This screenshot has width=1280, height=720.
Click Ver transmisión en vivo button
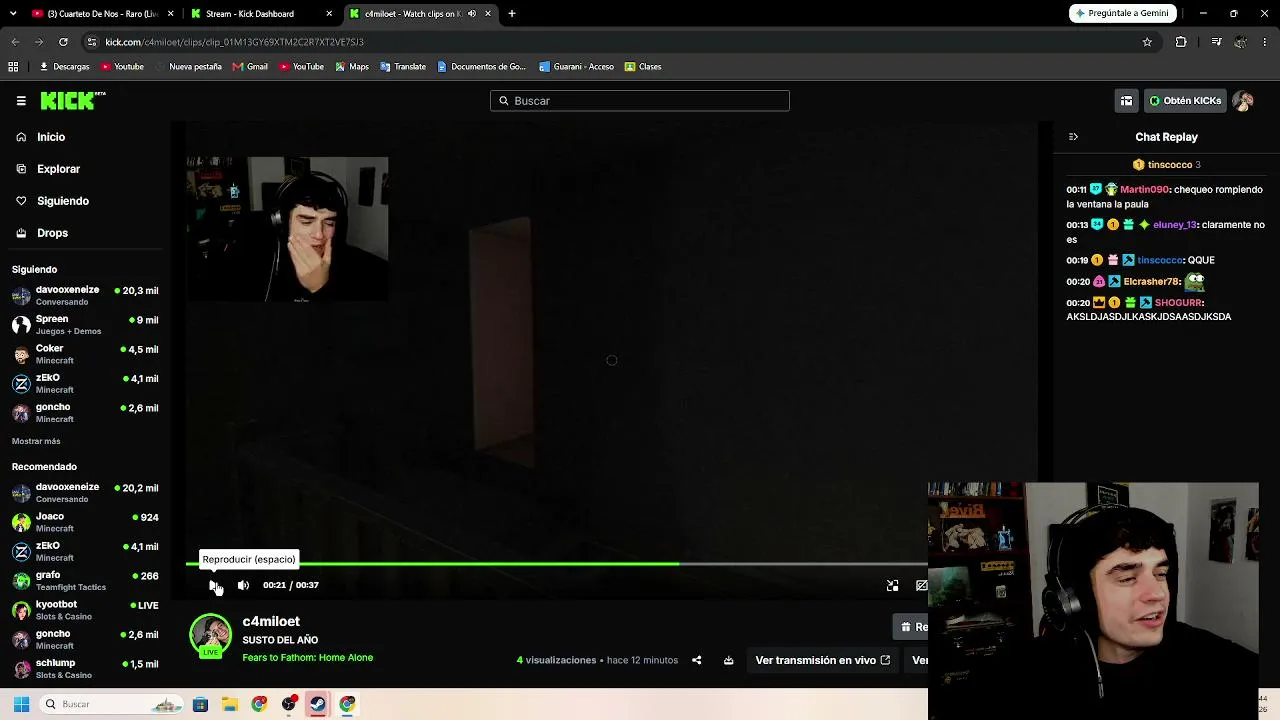coord(822,660)
